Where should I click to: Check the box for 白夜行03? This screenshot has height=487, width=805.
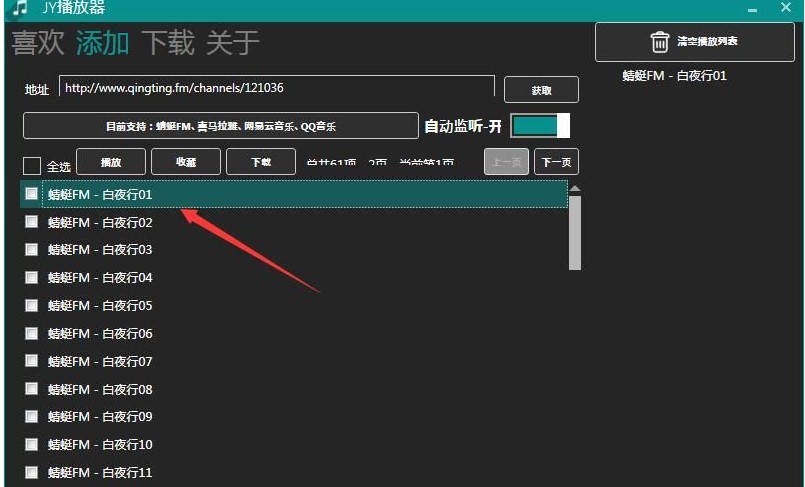click(31, 249)
